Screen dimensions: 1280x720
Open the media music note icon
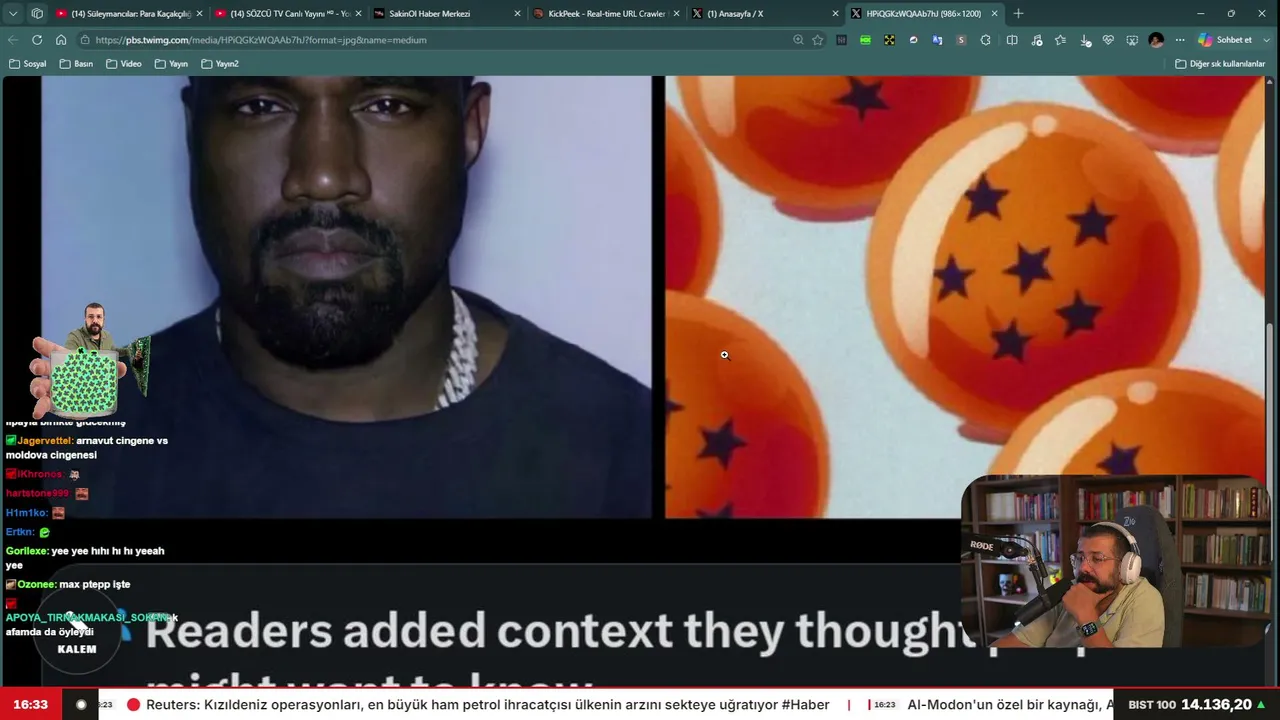click(x=1036, y=40)
